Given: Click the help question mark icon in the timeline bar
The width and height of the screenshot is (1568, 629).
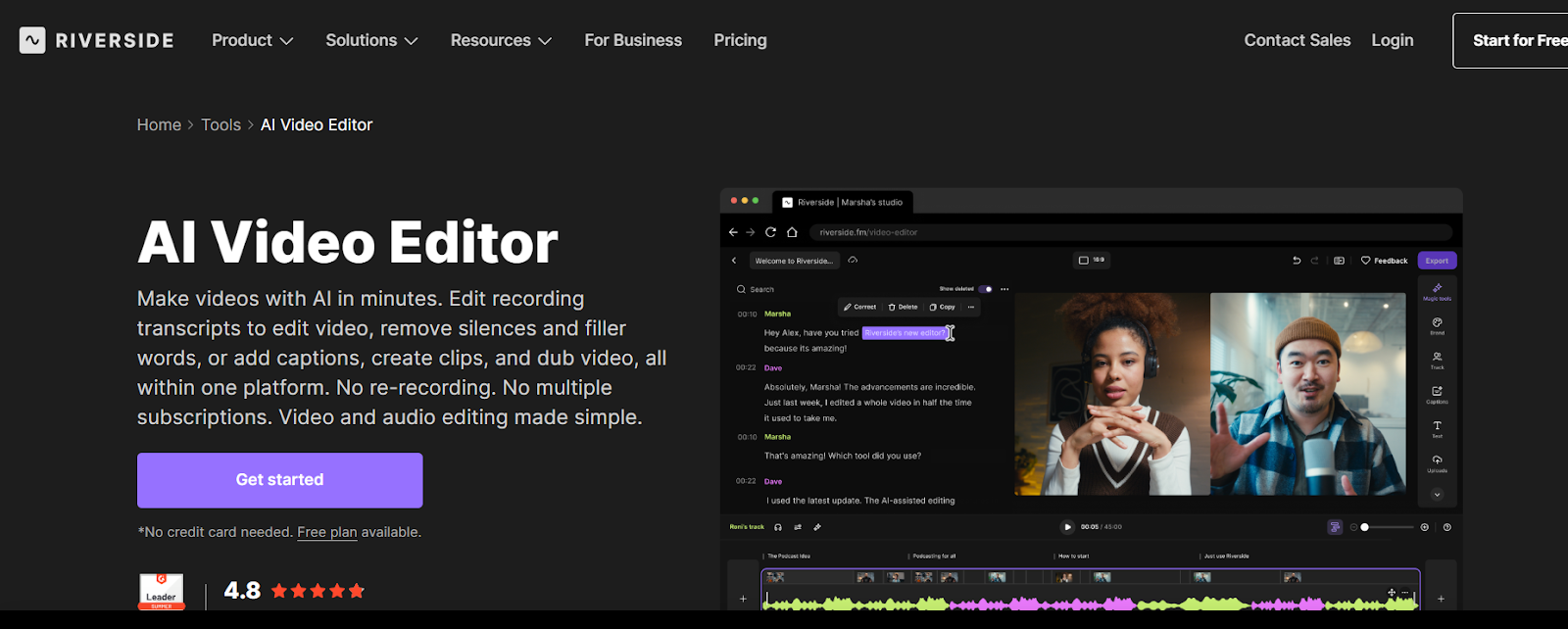Looking at the screenshot, I should 1447,527.
